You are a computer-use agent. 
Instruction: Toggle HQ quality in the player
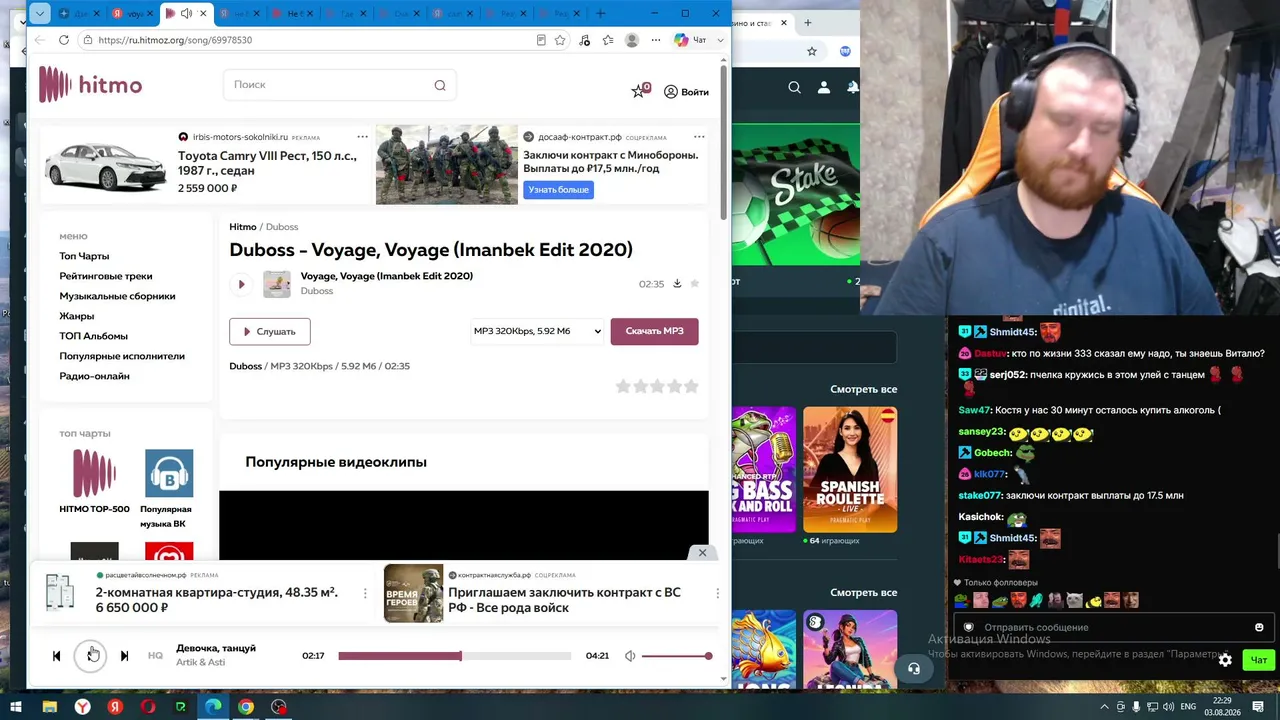coord(155,656)
